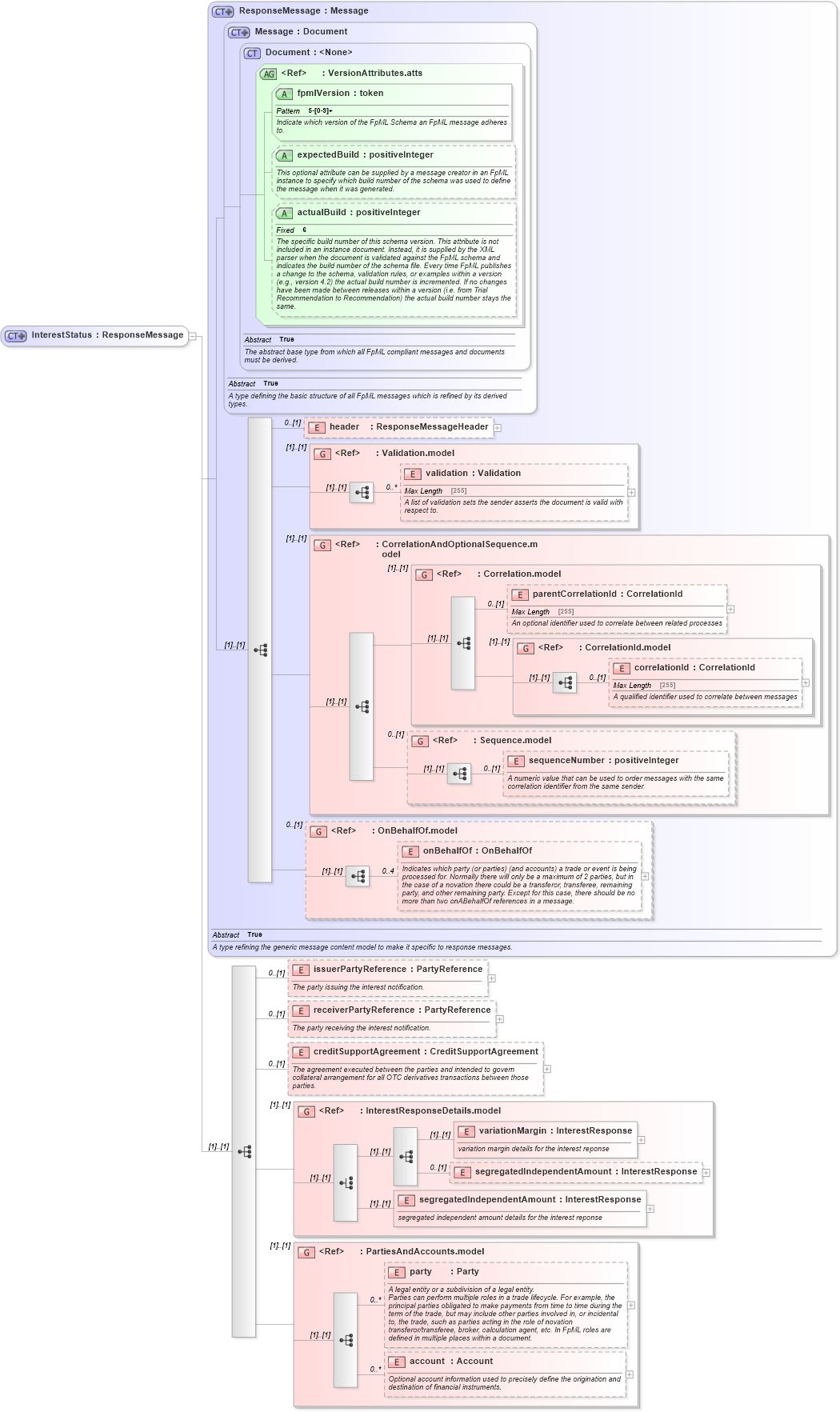Click the CT icon of Message : Document
Screen dimensions: 840x1412
239,32
